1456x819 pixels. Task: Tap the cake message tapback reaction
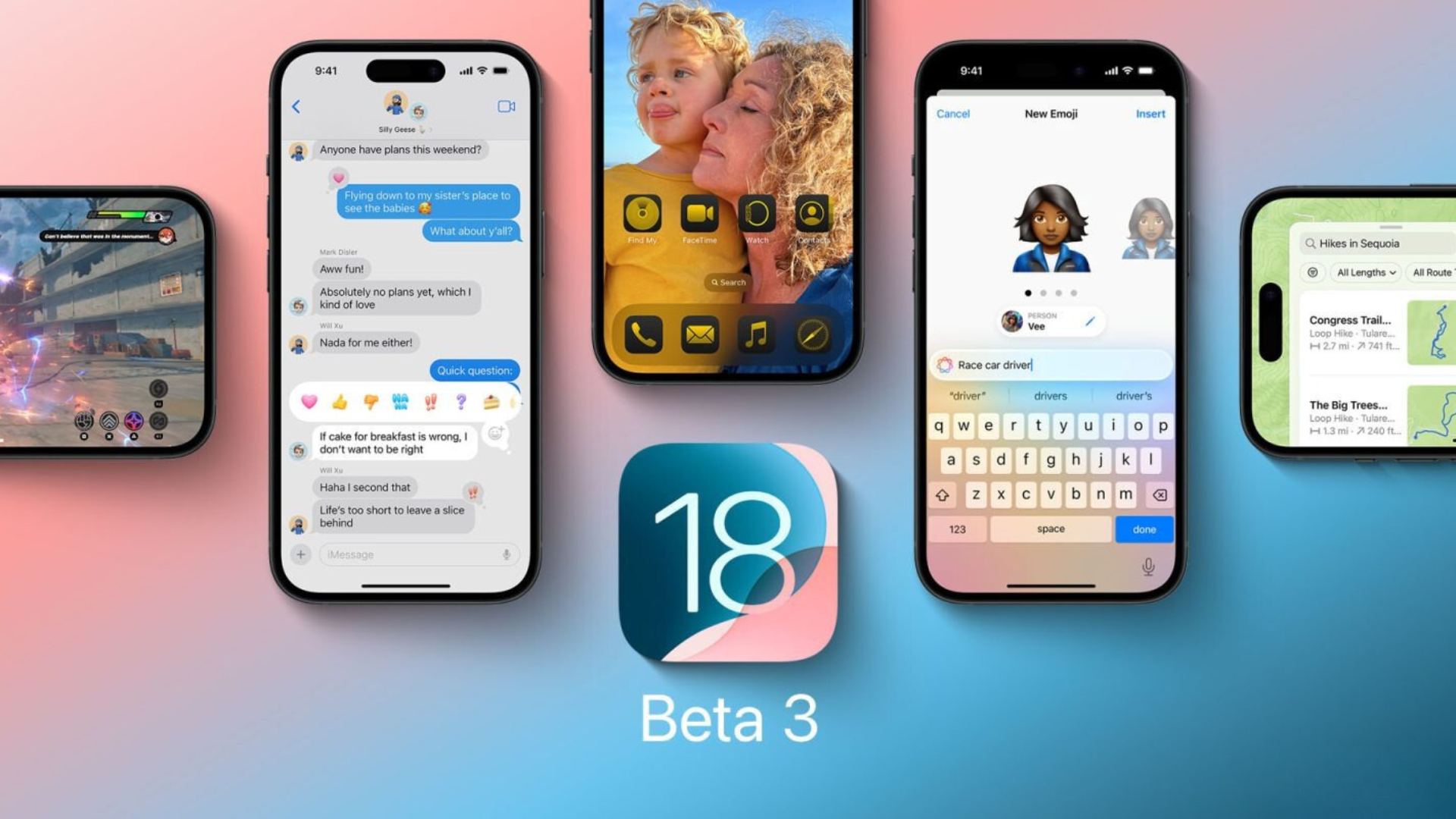click(488, 401)
